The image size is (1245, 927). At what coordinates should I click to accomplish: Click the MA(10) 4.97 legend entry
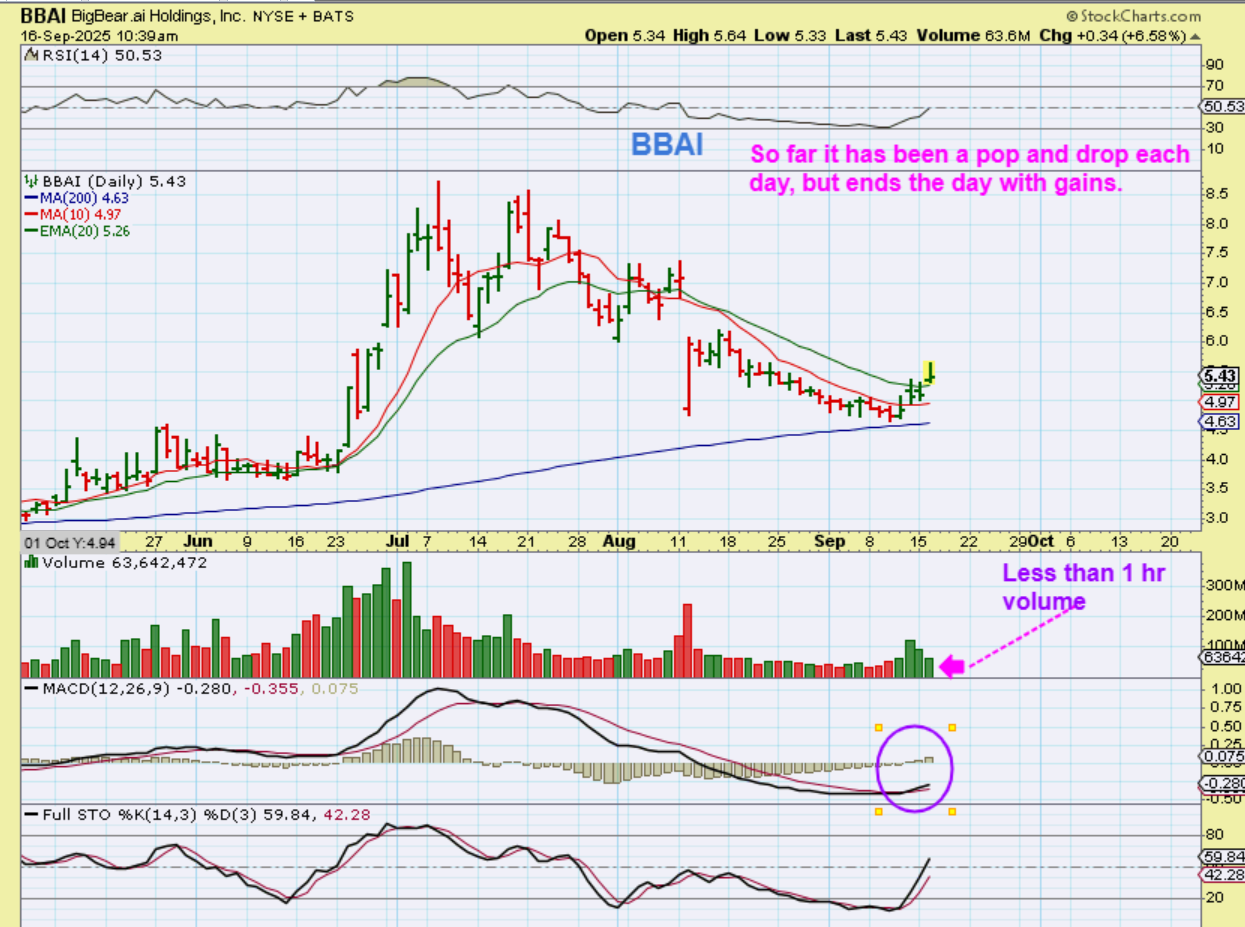pyautogui.click(x=74, y=214)
